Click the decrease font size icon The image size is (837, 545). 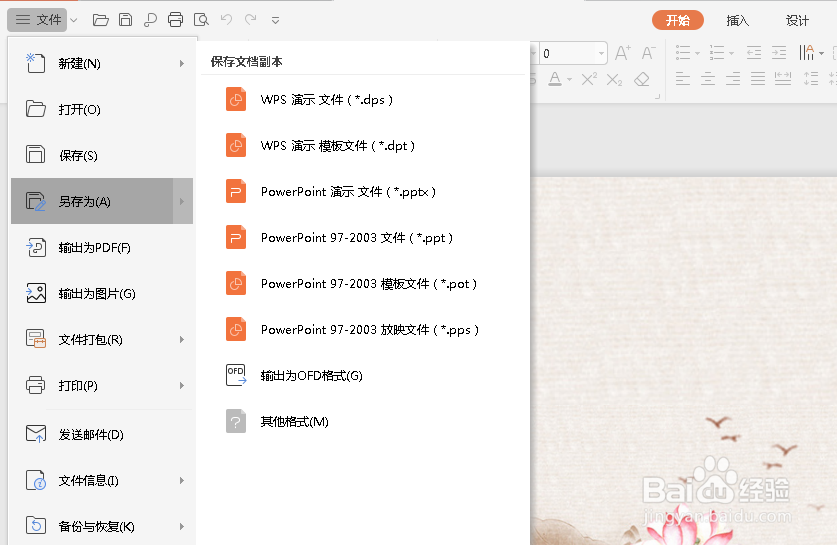coord(649,53)
